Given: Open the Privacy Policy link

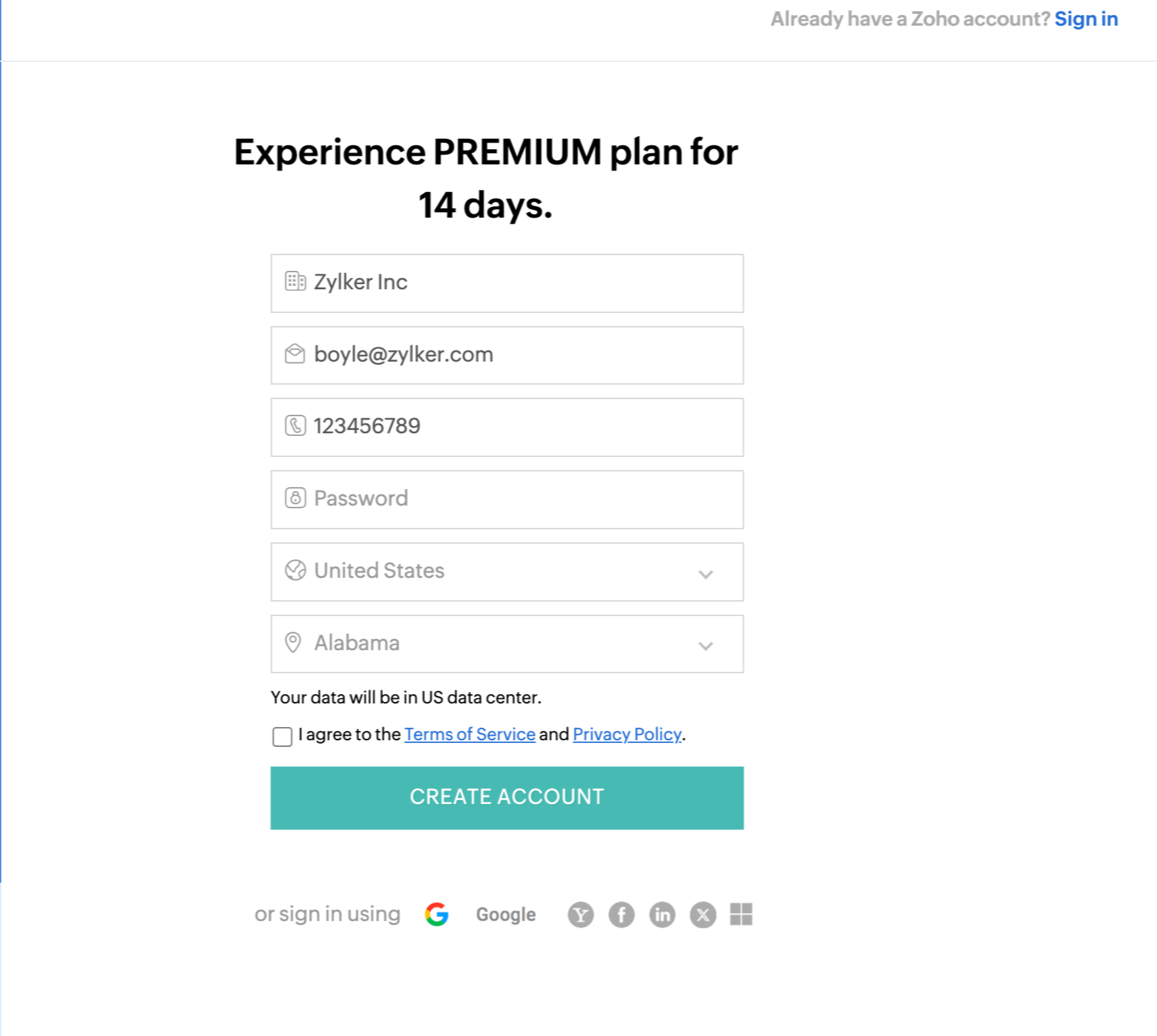Looking at the screenshot, I should pyautogui.click(x=626, y=734).
